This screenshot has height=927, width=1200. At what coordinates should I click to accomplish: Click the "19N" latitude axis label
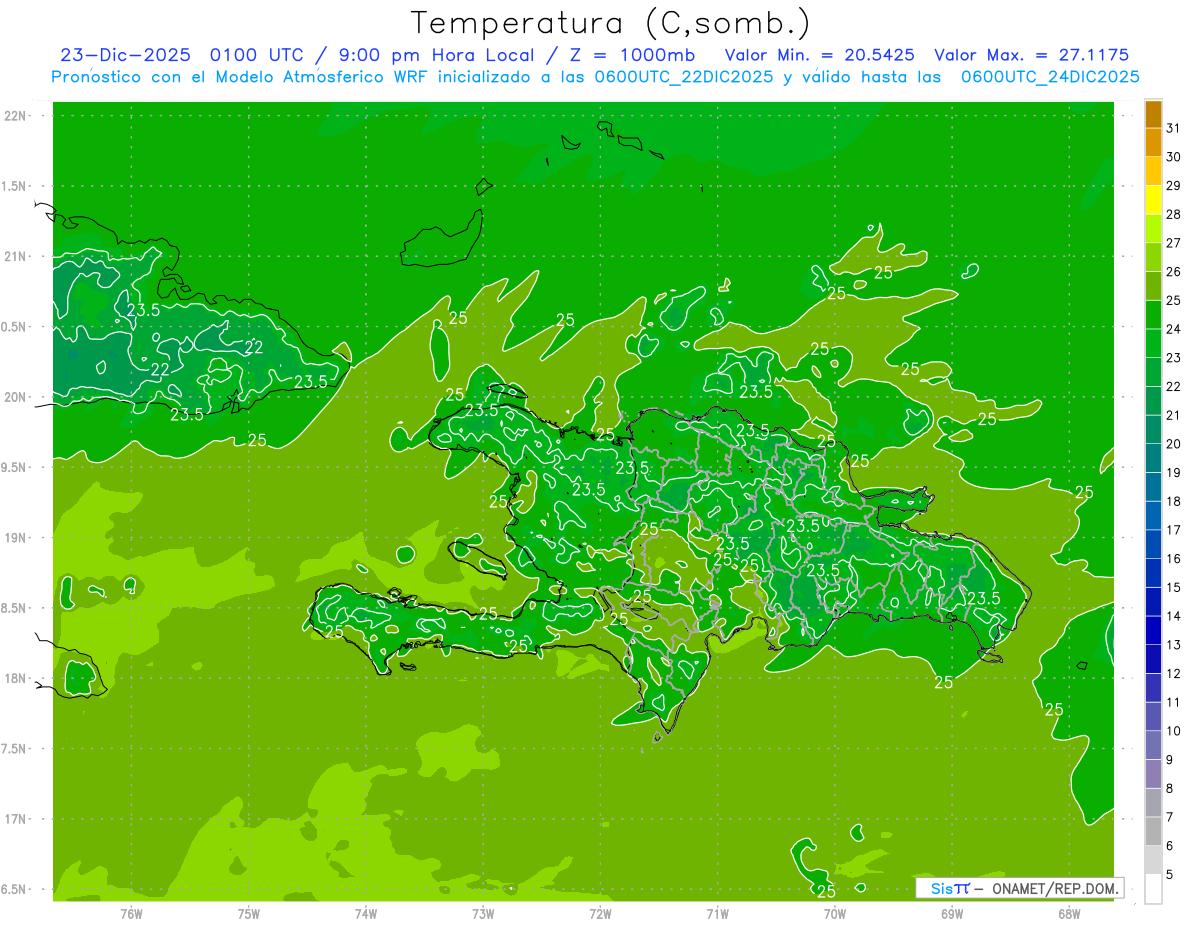[x=15, y=538]
